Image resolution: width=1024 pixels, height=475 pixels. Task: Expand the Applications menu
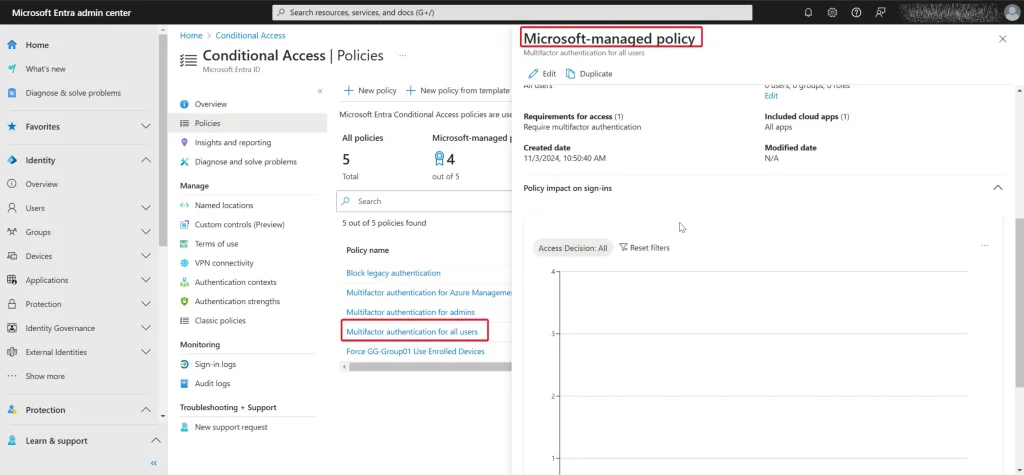(146, 280)
